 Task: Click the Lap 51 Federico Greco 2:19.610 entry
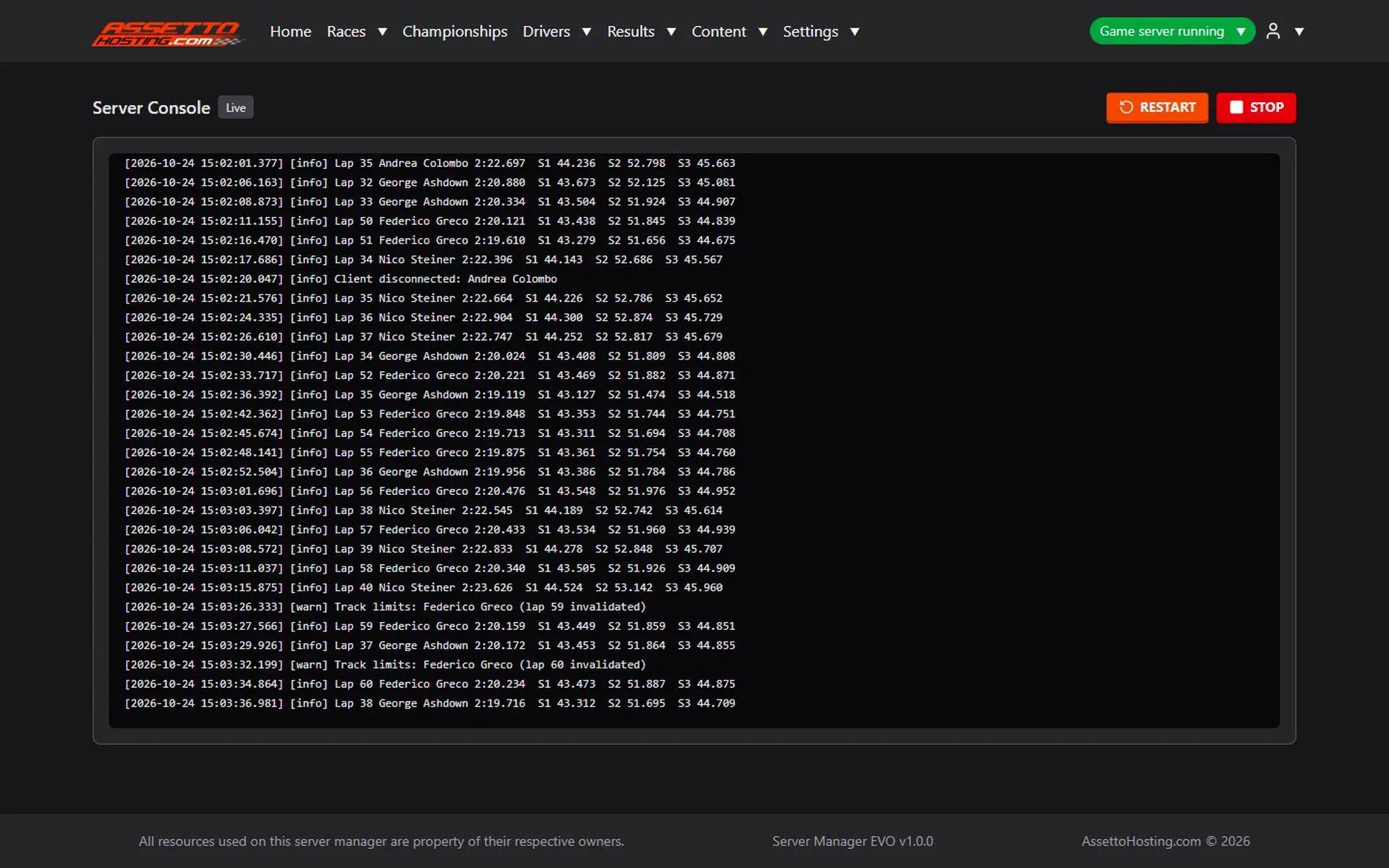pyautogui.click(x=430, y=240)
